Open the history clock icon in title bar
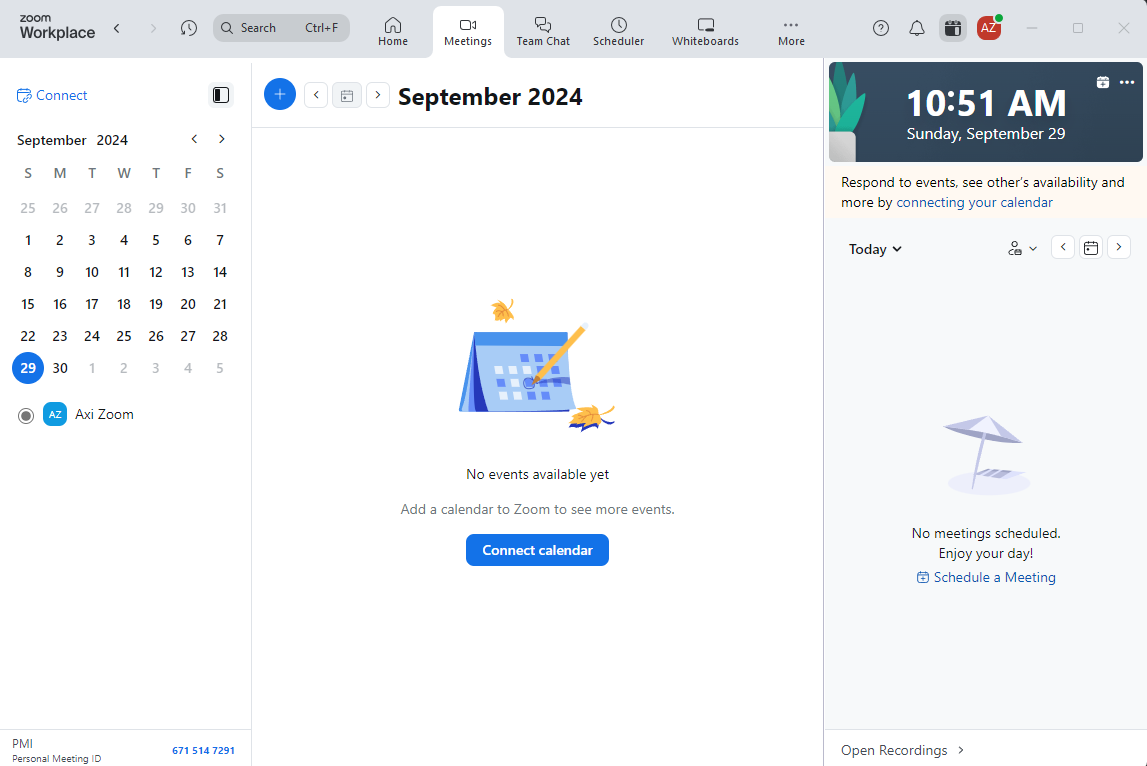The width and height of the screenshot is (1147, 766). [x=189, y=28]
